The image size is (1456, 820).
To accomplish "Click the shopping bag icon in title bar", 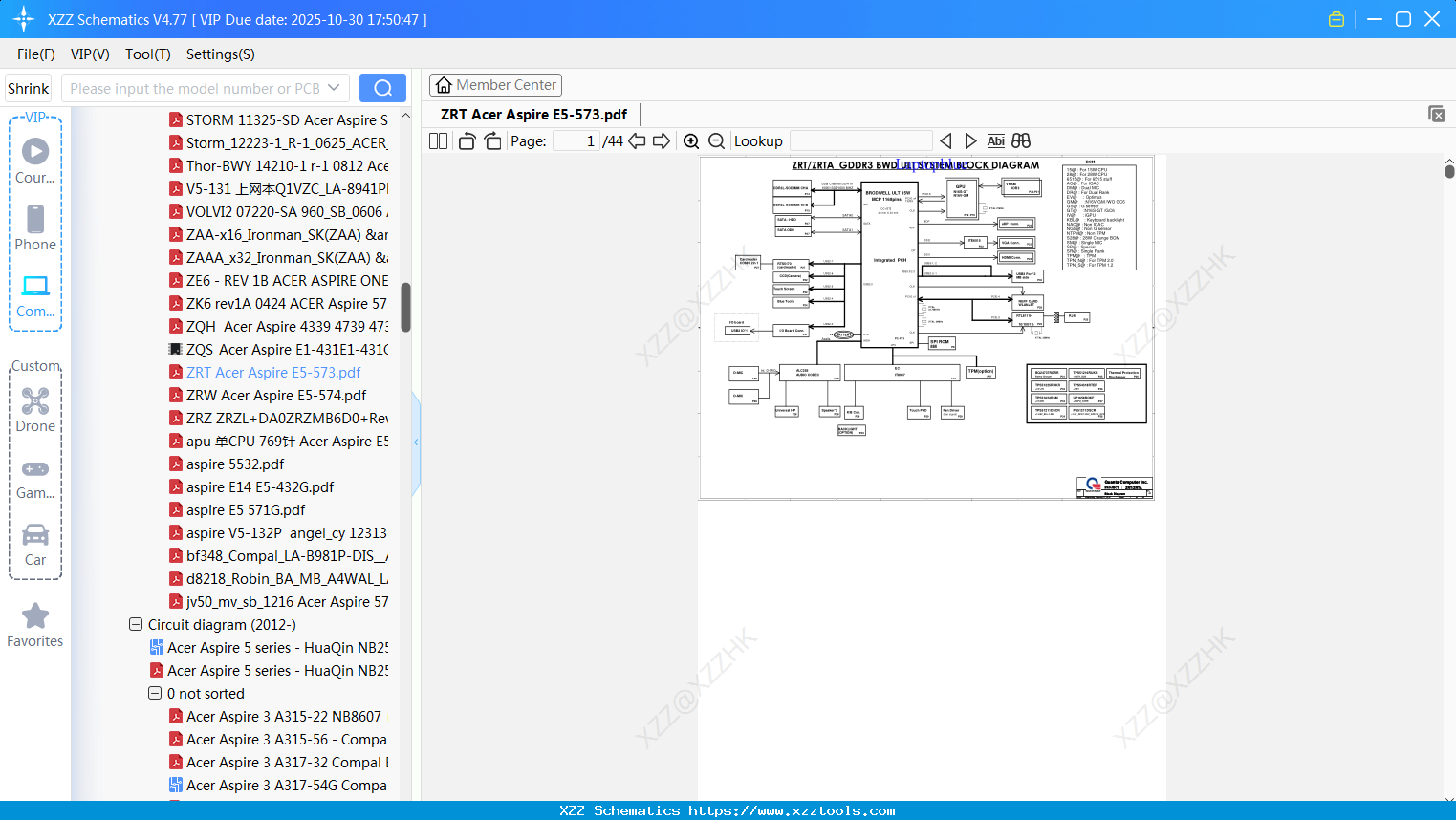I will [1336, 19].
